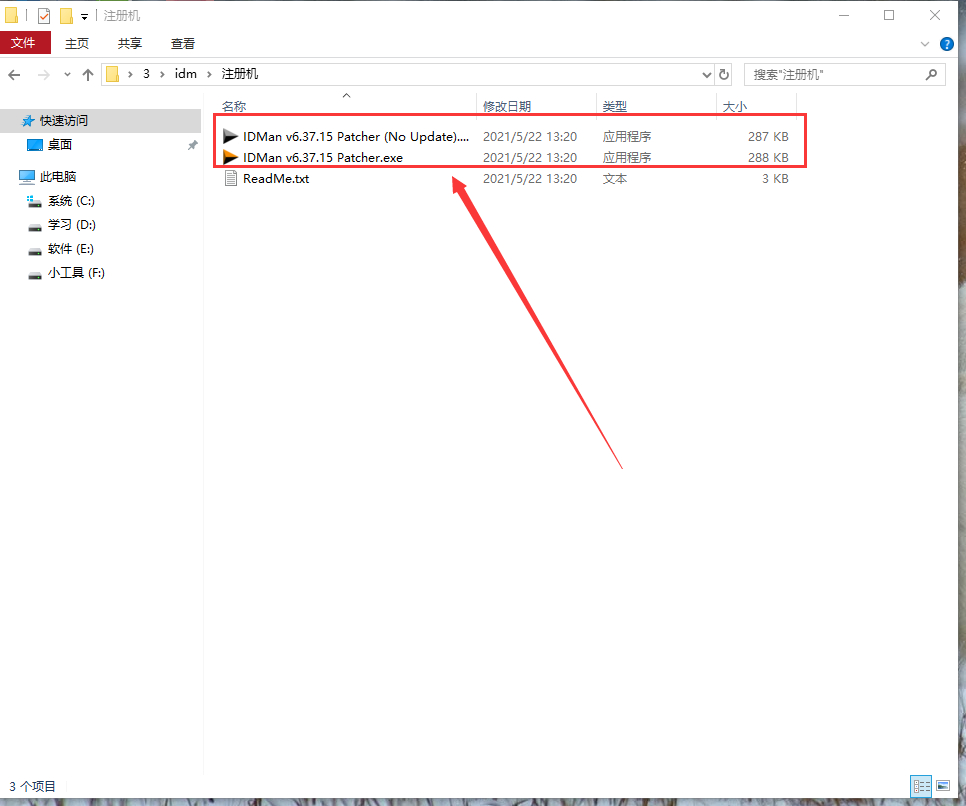Maximize the 注册机 window
This screenshot has height=806, width=966.
889,15
